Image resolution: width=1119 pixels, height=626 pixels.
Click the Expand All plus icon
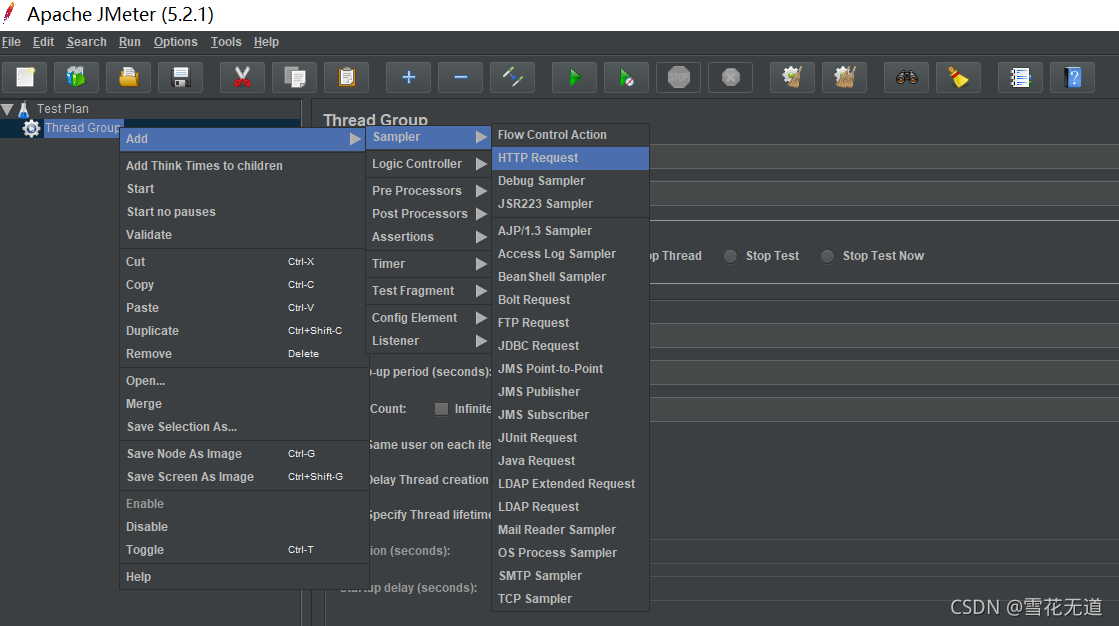click(409, 77)
